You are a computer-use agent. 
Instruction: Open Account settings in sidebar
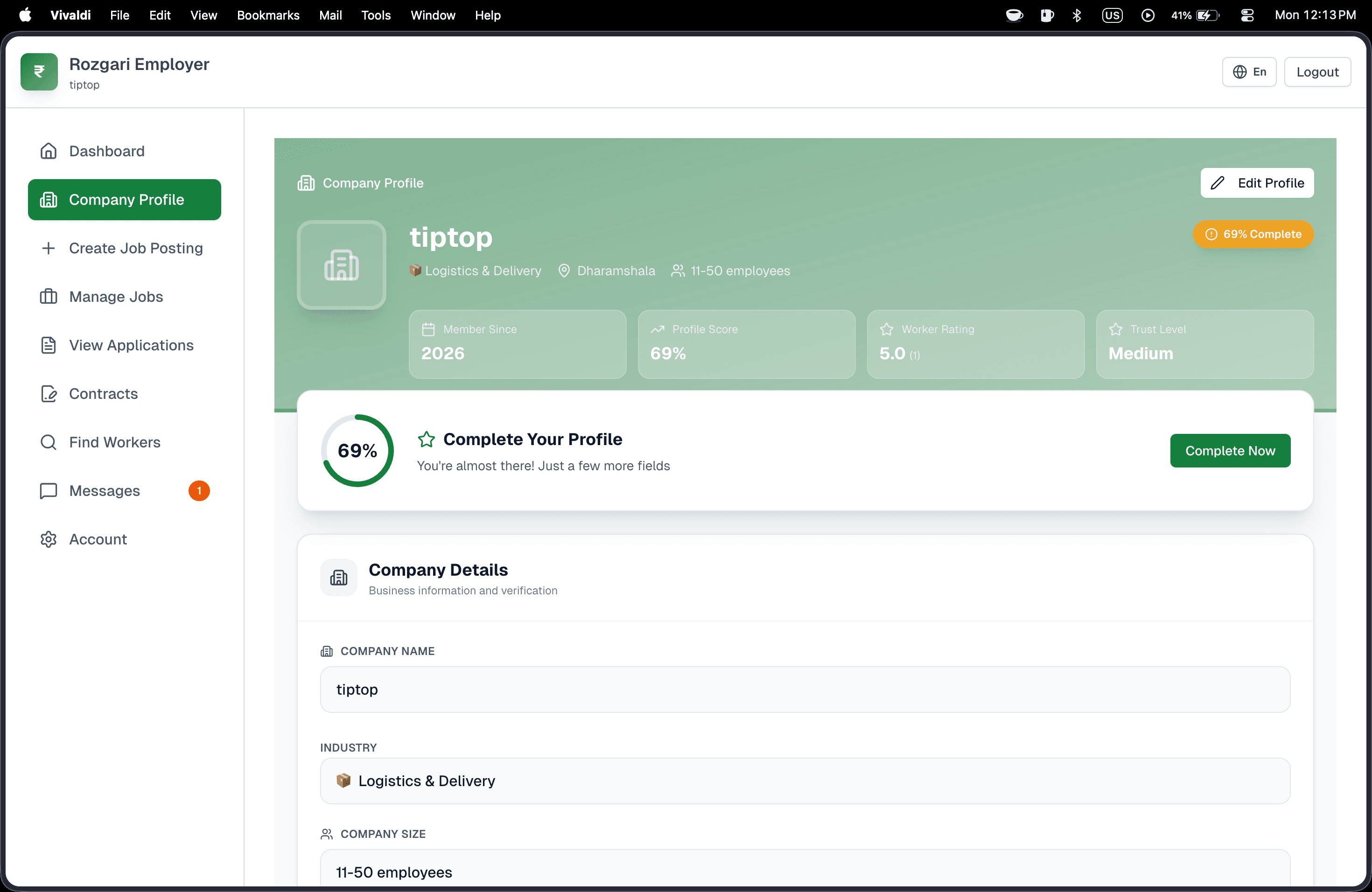pos(125,539)
